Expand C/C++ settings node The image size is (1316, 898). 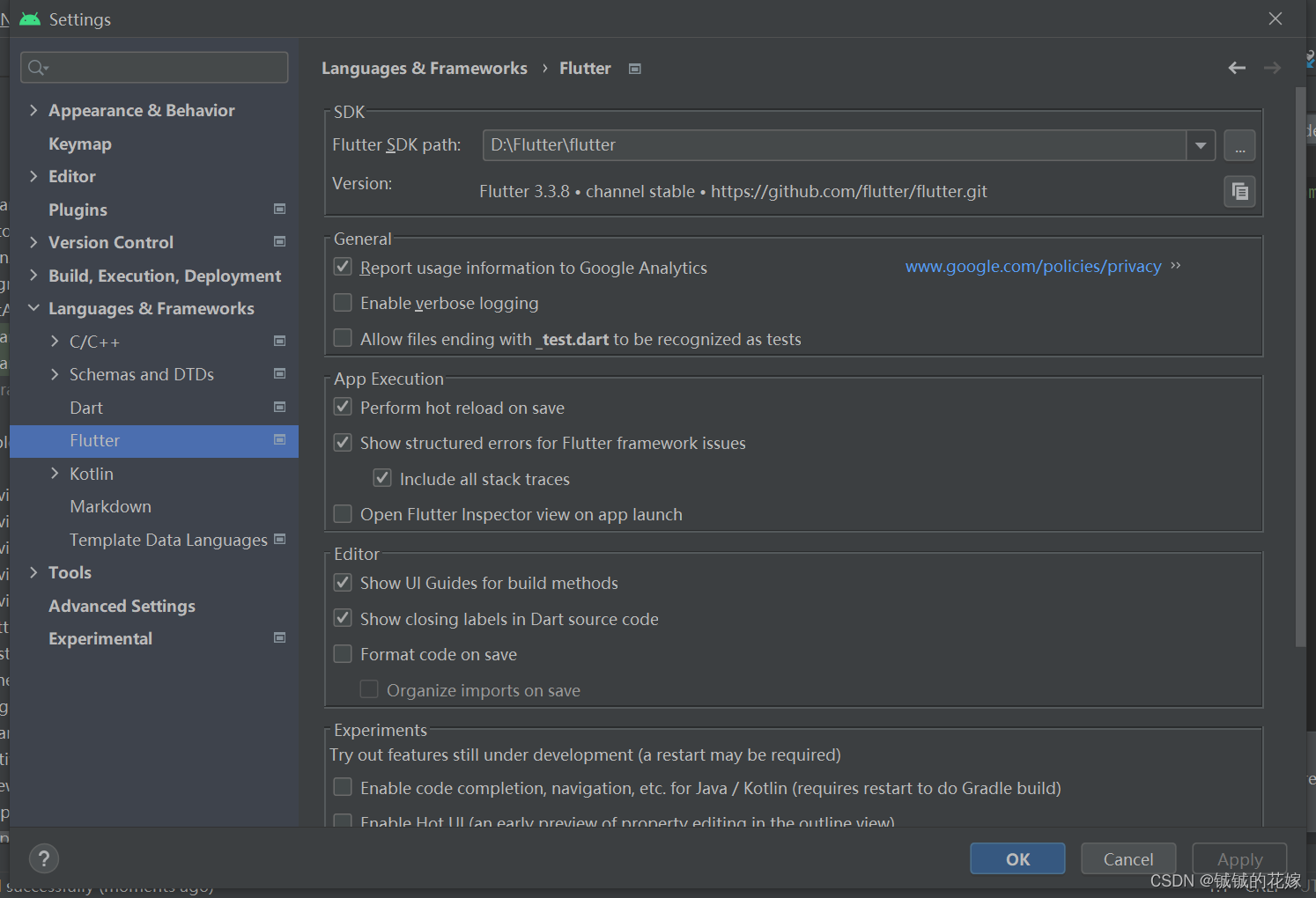55,342
